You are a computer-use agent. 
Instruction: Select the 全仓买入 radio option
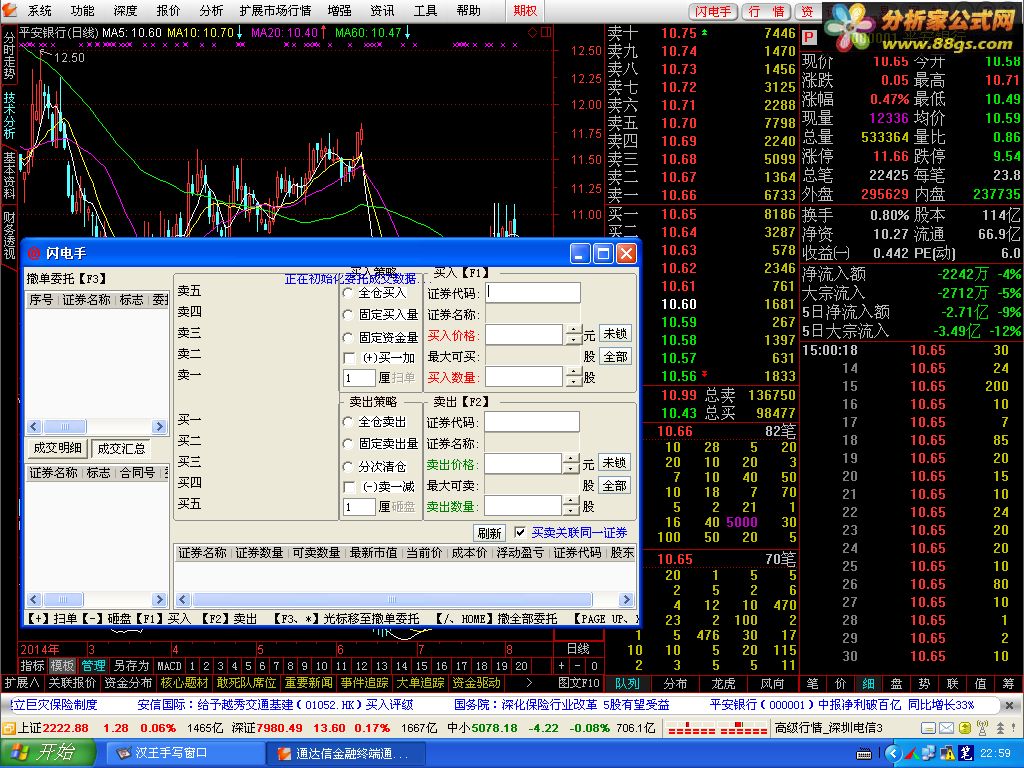pyautogui.click(x=348, y=294)
